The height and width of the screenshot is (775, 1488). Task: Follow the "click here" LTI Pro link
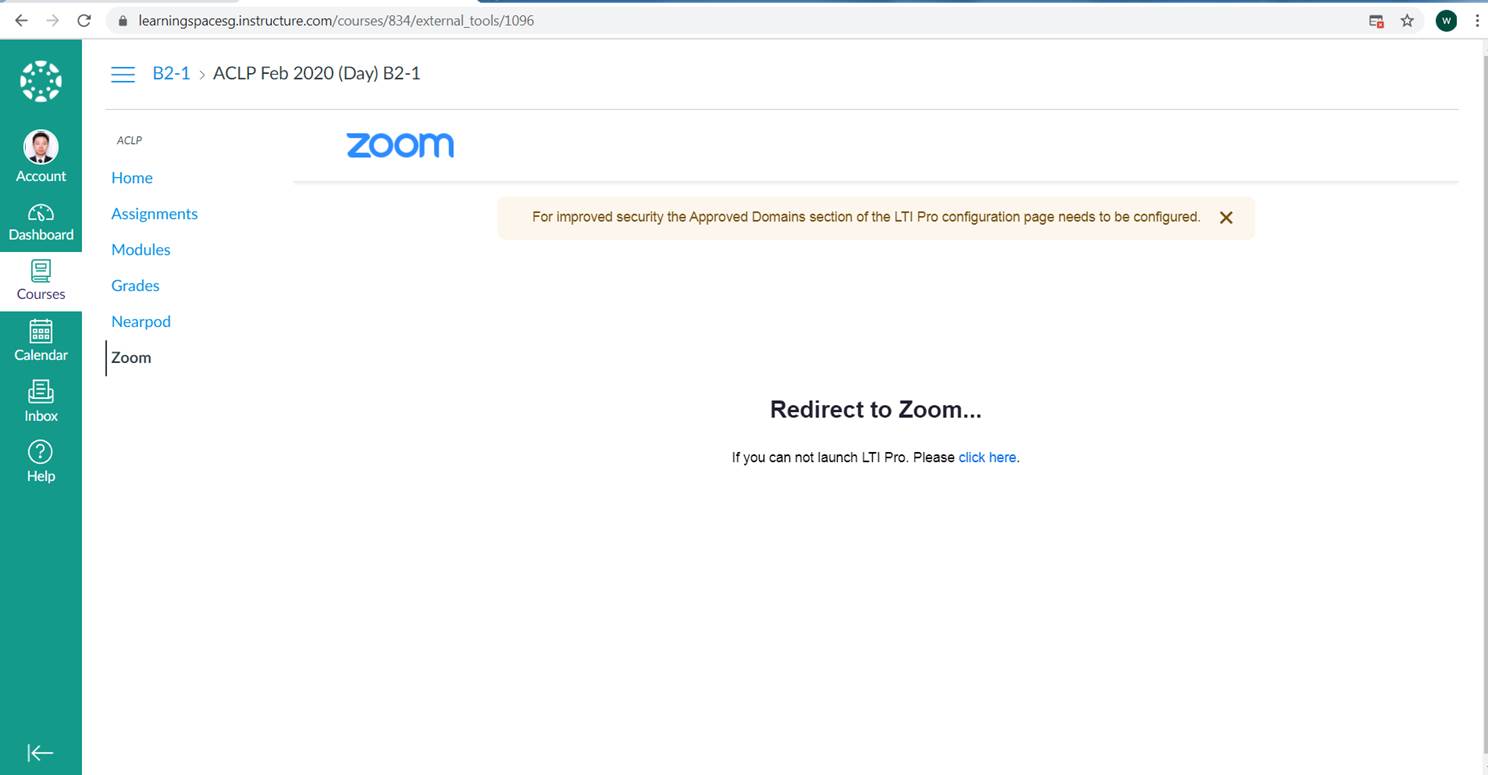click(987, 458)
